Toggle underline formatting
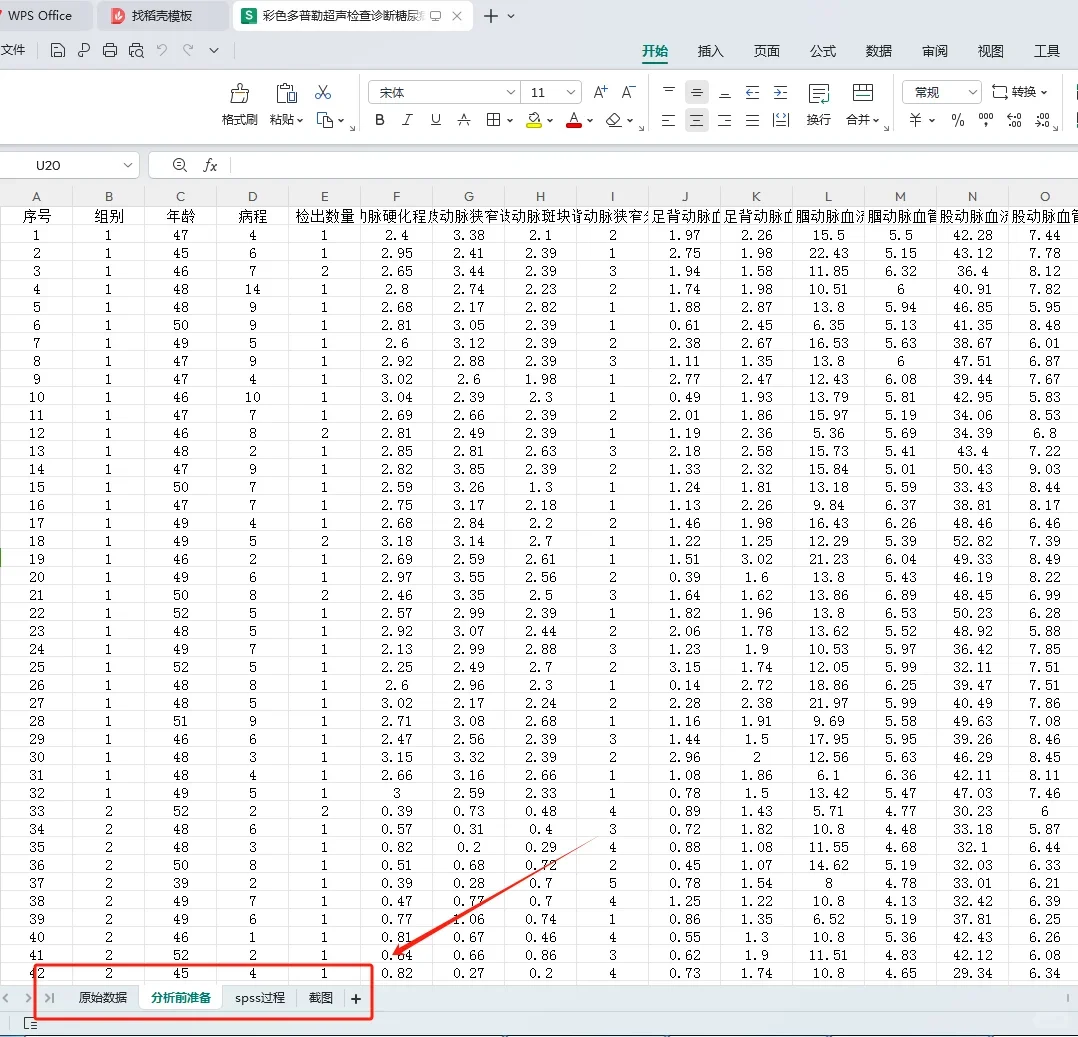This screenshot has width=1078, height=1037. pos(435,120)
